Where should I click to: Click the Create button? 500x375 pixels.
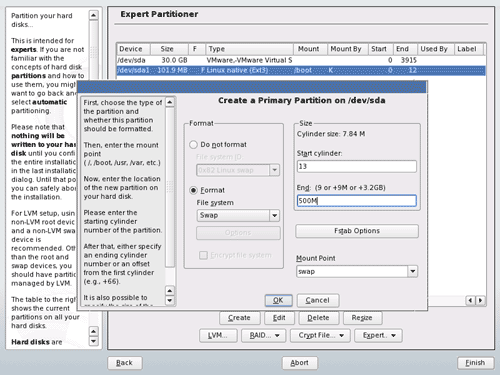coord(239,318)
